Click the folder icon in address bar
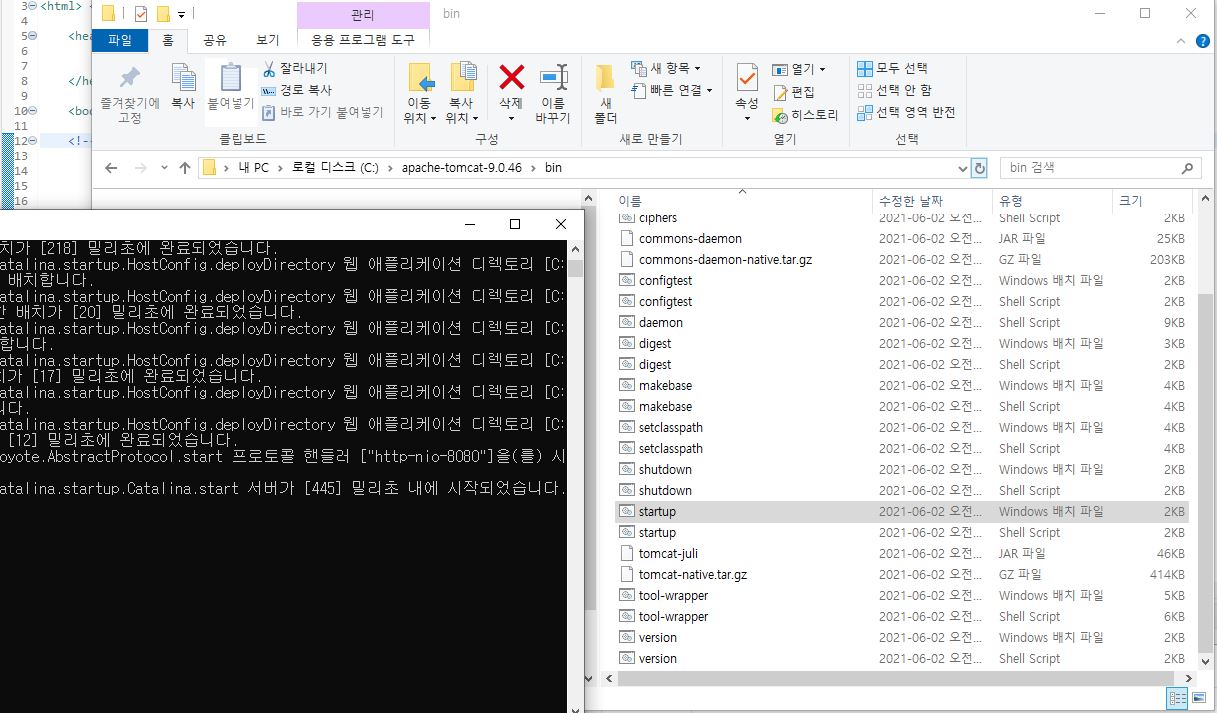Screen dimensions: 1217x713 click(x=209, y=168)
